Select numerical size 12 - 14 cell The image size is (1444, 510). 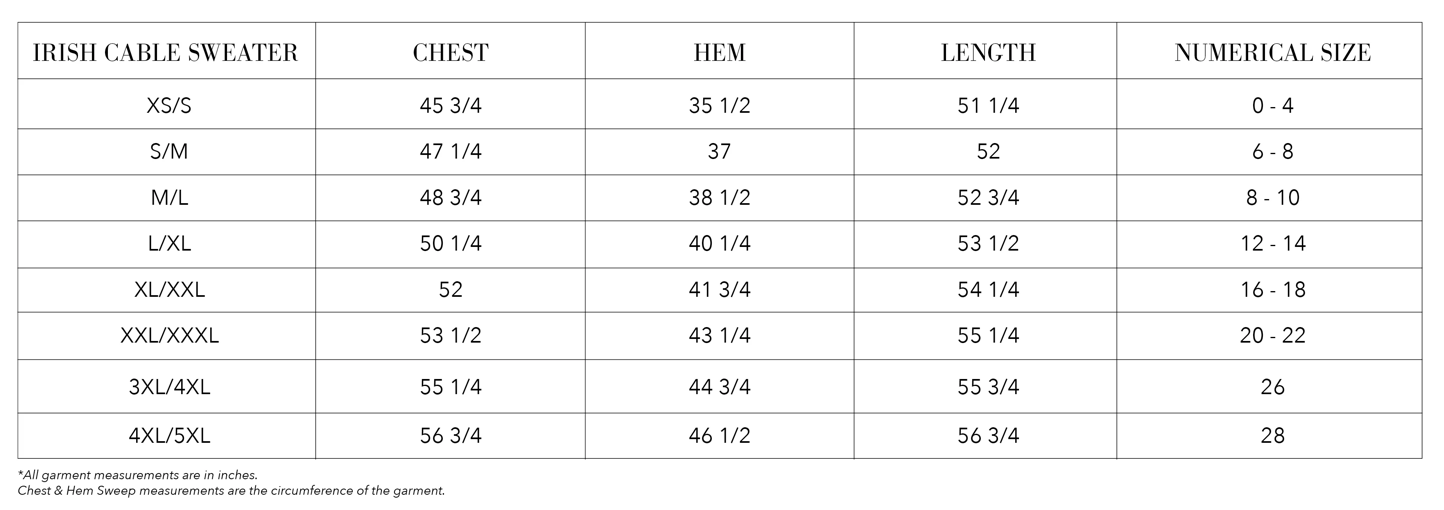(1272, 244)
